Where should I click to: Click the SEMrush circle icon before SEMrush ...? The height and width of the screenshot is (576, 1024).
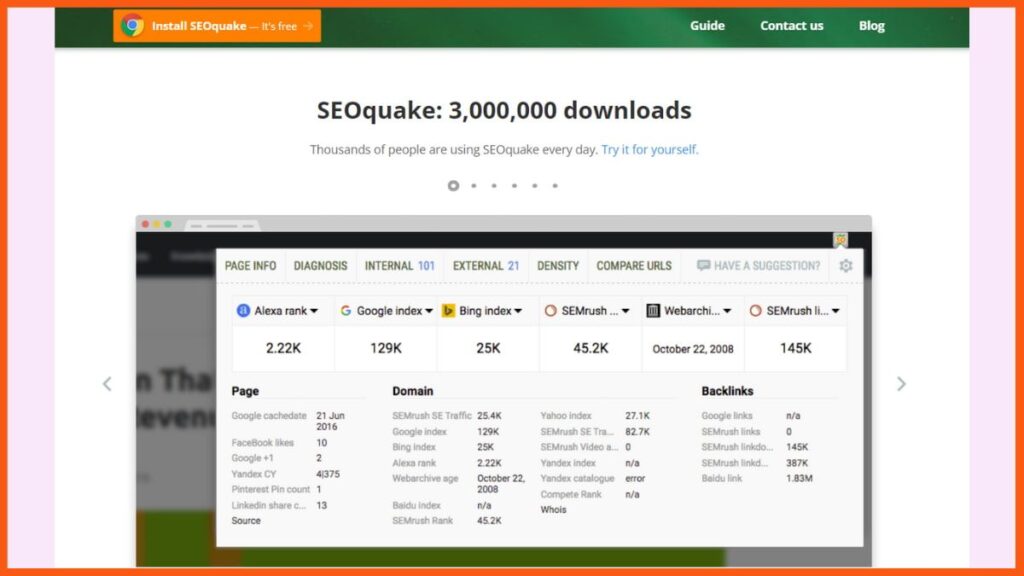(x=551, y=311)
